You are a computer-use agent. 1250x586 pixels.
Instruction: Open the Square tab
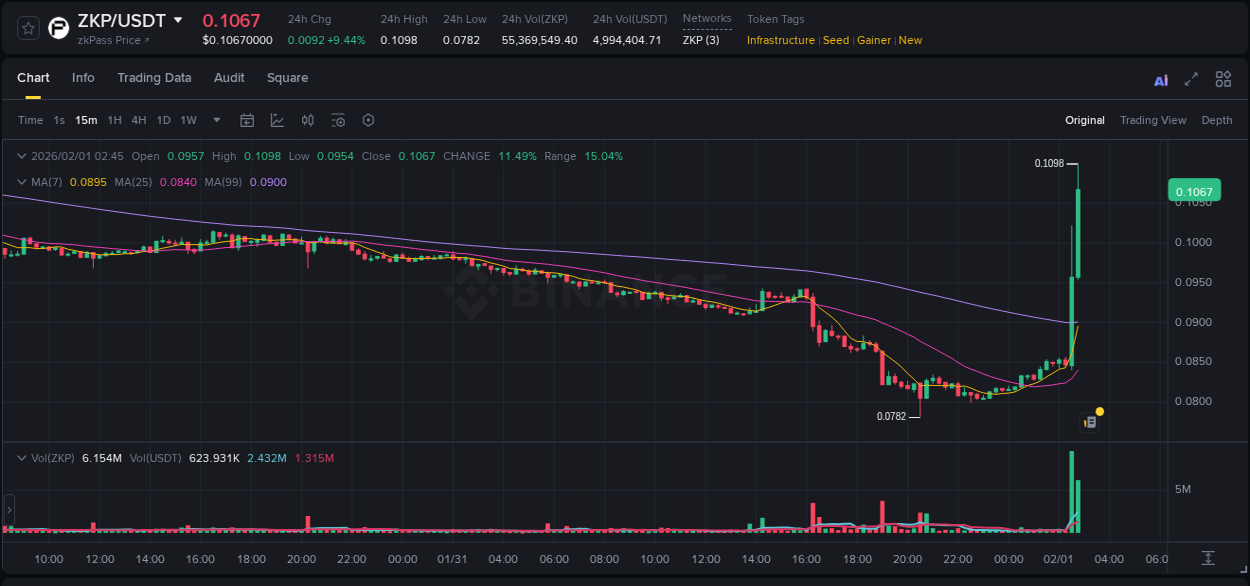point(287,78)
